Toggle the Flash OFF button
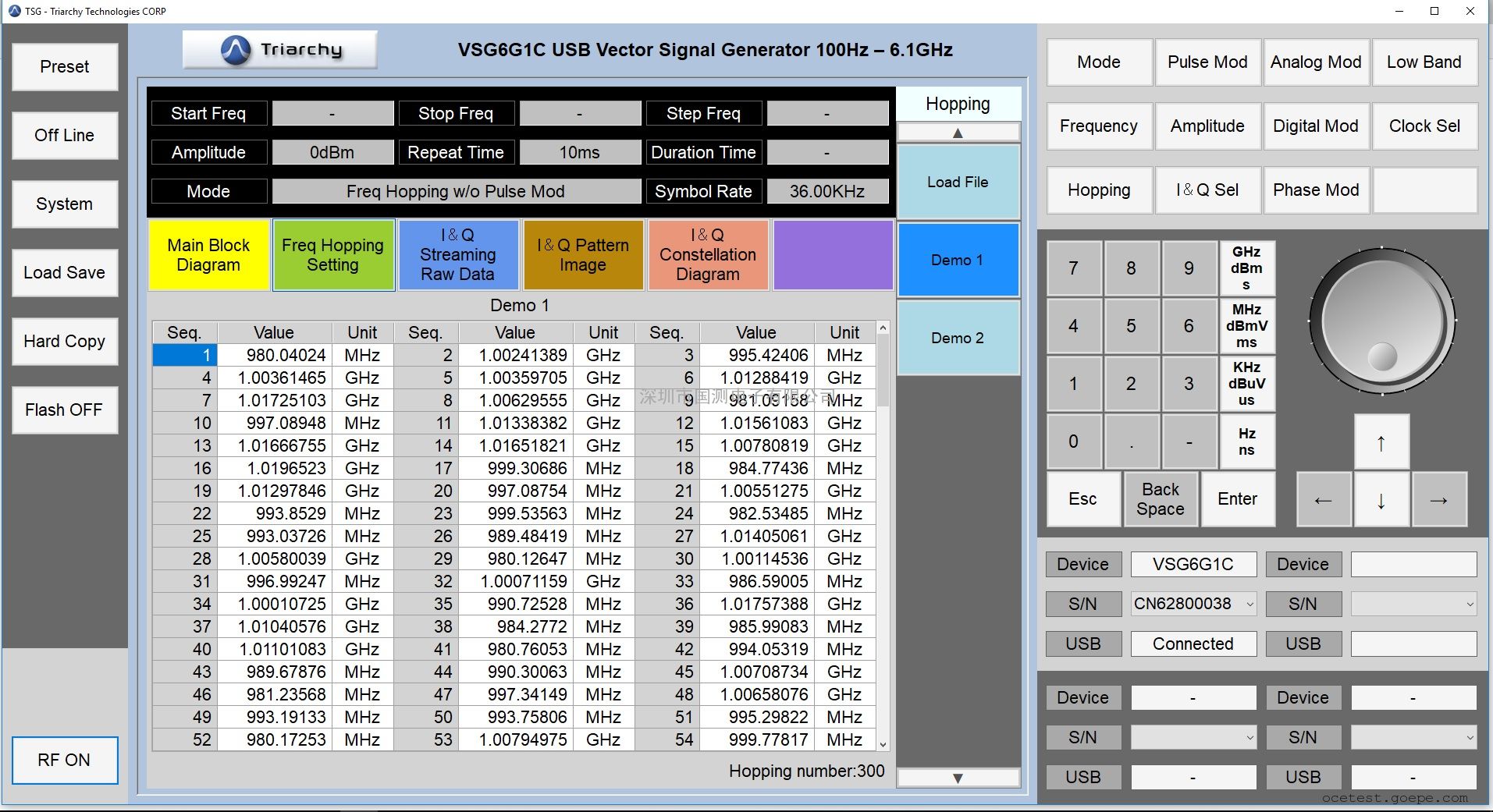 [x=65, y=410]
